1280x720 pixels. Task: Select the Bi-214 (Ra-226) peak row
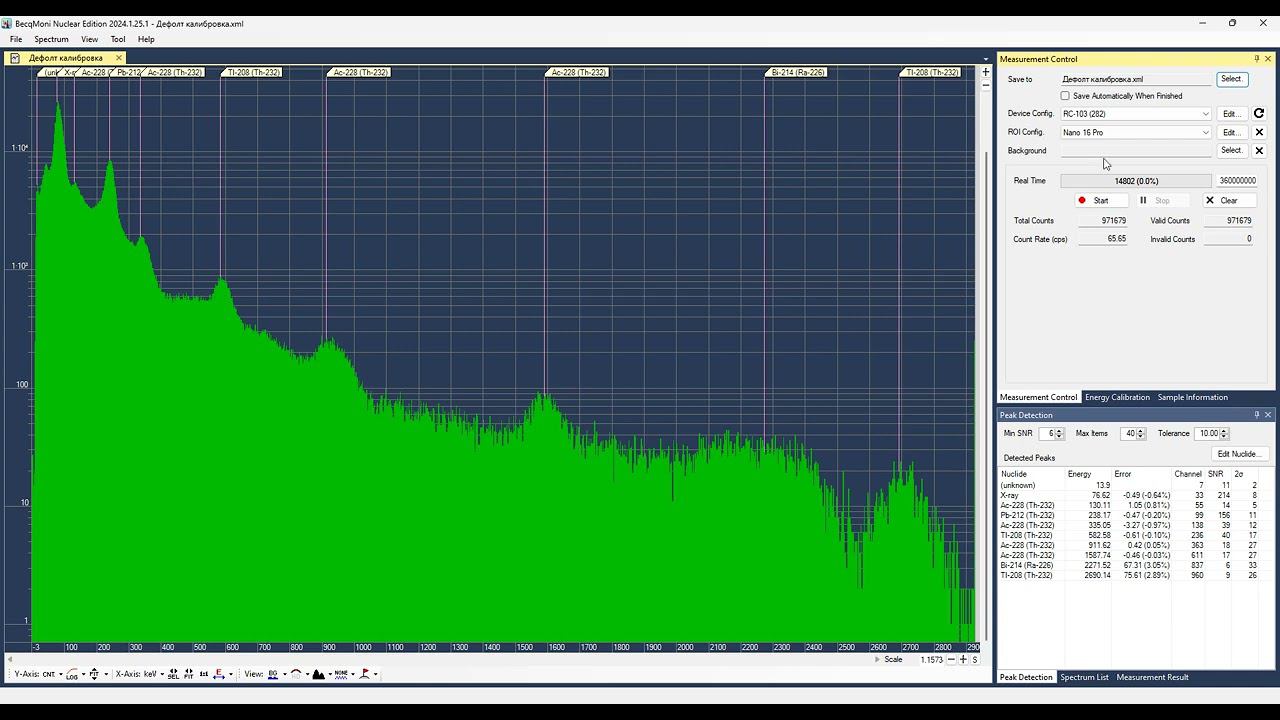[1130, 565]
